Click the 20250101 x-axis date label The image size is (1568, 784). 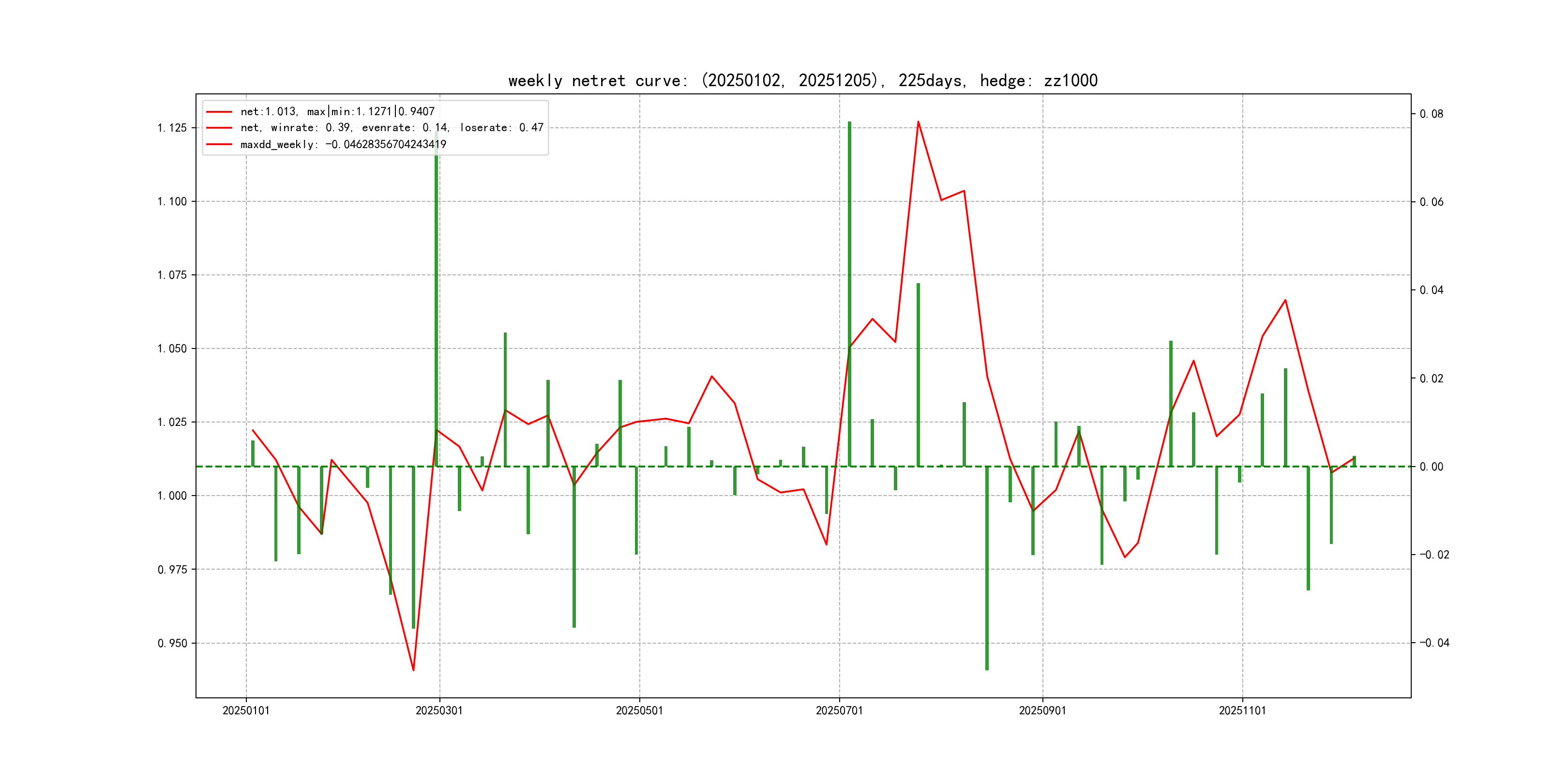pyautogui.click(x=246, y=710)
